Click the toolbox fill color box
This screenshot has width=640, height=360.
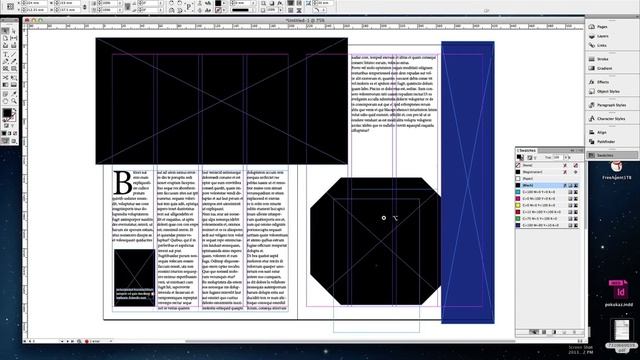(x=7, y=113)
